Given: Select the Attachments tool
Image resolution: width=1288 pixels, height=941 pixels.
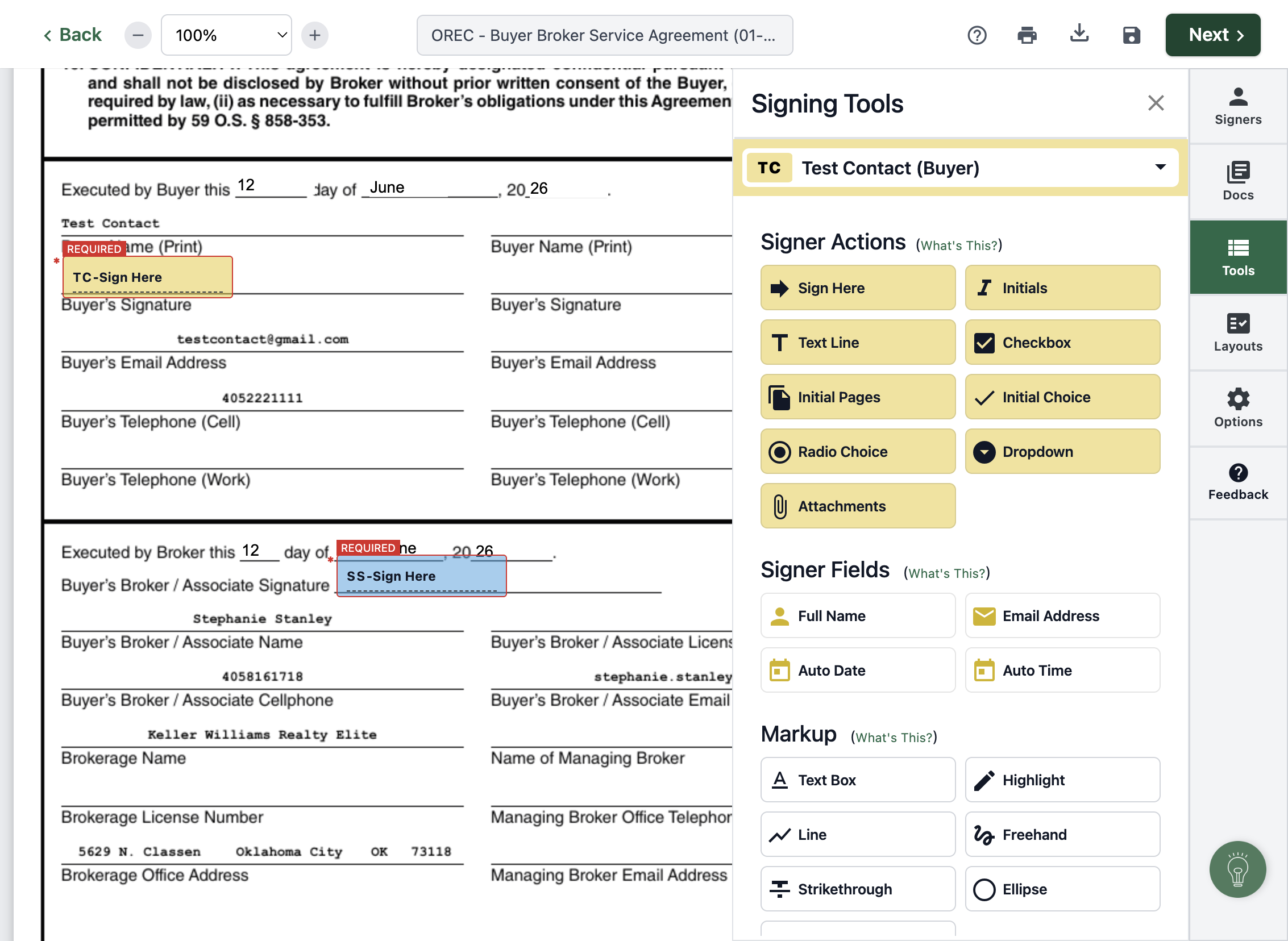Looking at the screenshot, I should (858, 506).
